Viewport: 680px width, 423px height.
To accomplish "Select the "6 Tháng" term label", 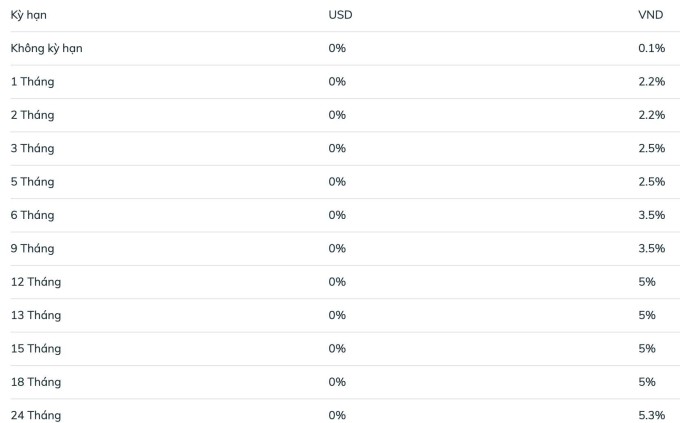I will [32, 215].
